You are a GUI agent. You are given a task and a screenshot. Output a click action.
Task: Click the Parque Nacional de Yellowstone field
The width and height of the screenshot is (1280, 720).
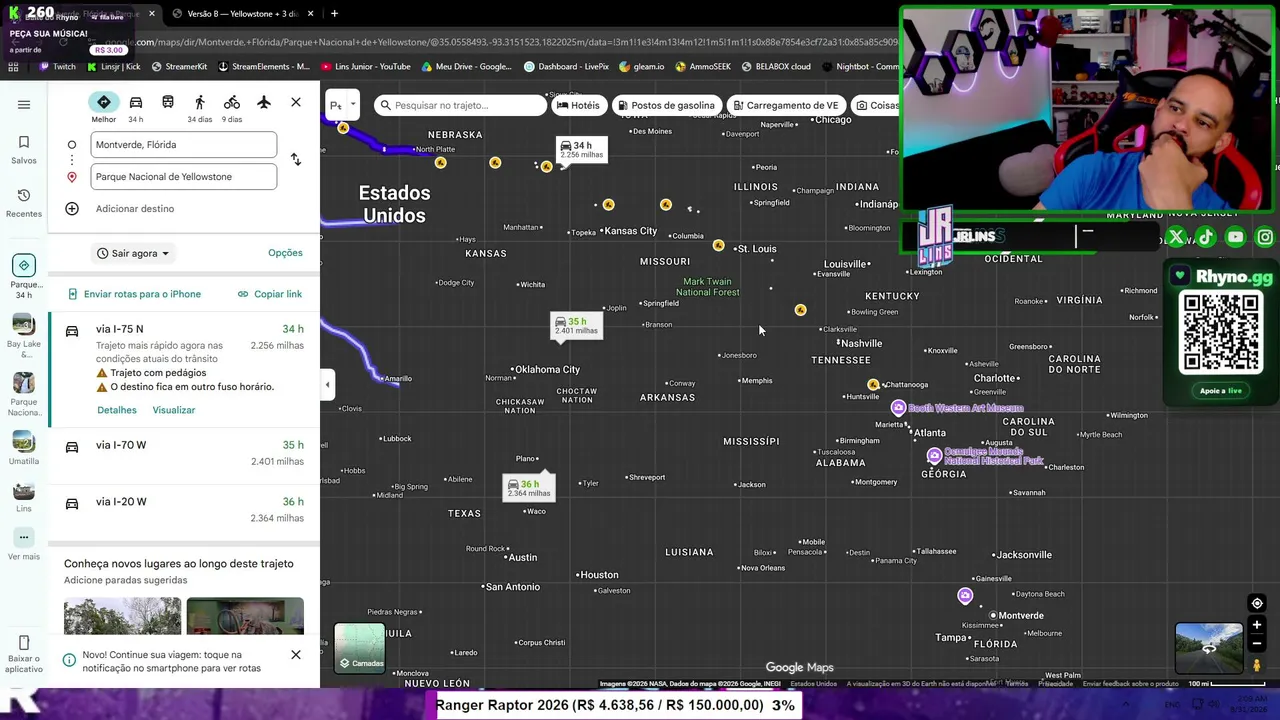(x=184, y=177)
